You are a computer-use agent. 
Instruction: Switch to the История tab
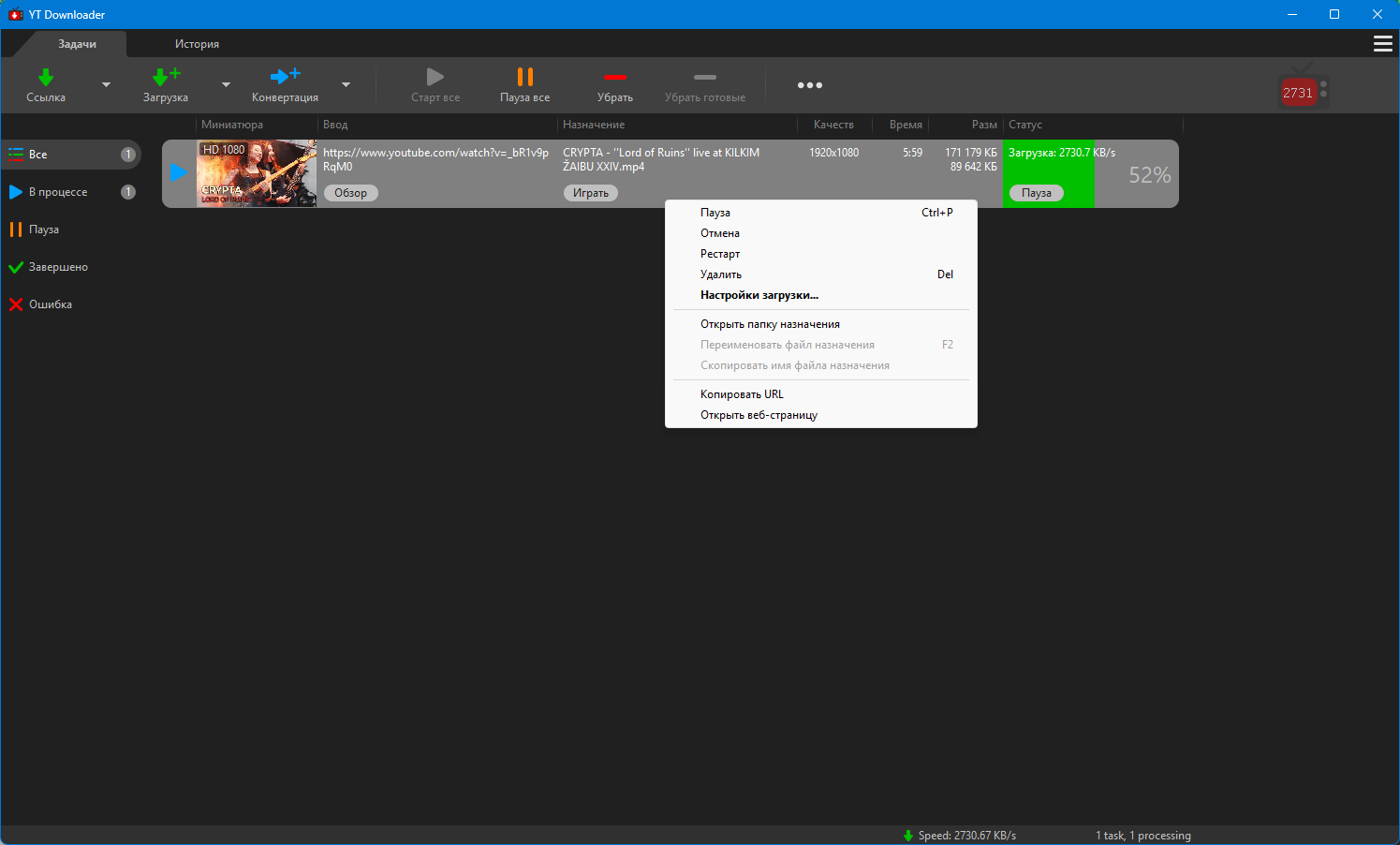(197, 44)
